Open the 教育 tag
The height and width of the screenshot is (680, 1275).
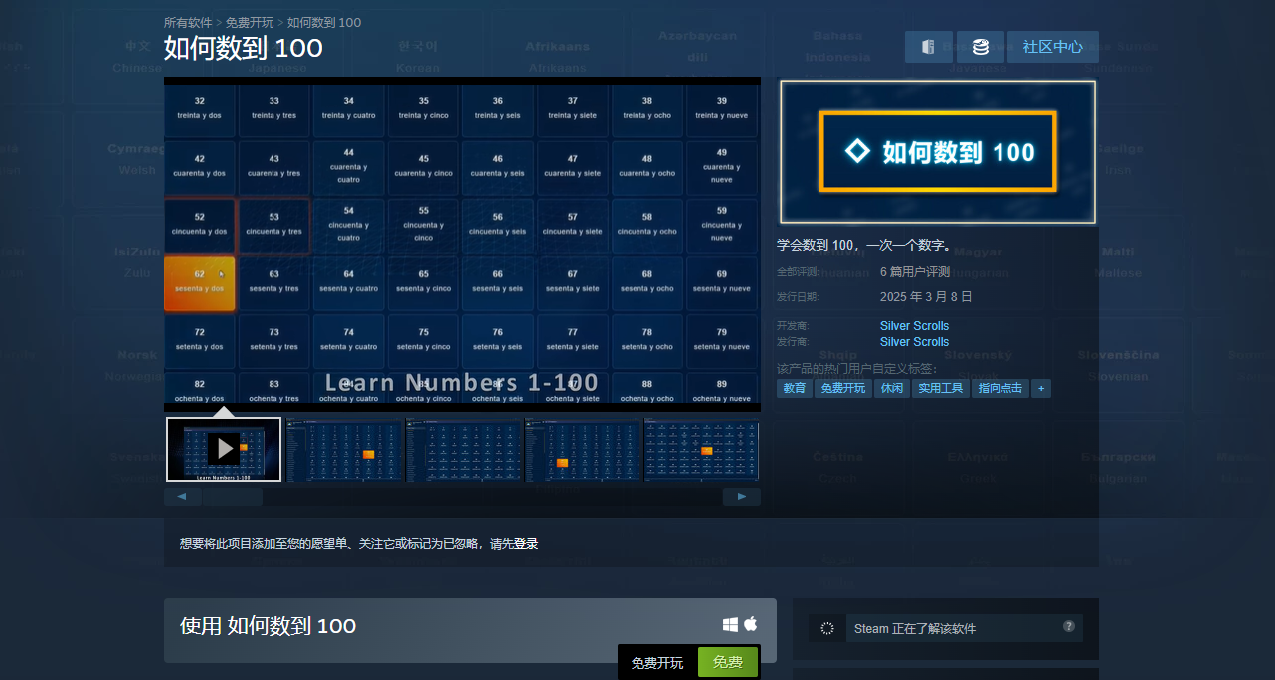coord(795,388)
